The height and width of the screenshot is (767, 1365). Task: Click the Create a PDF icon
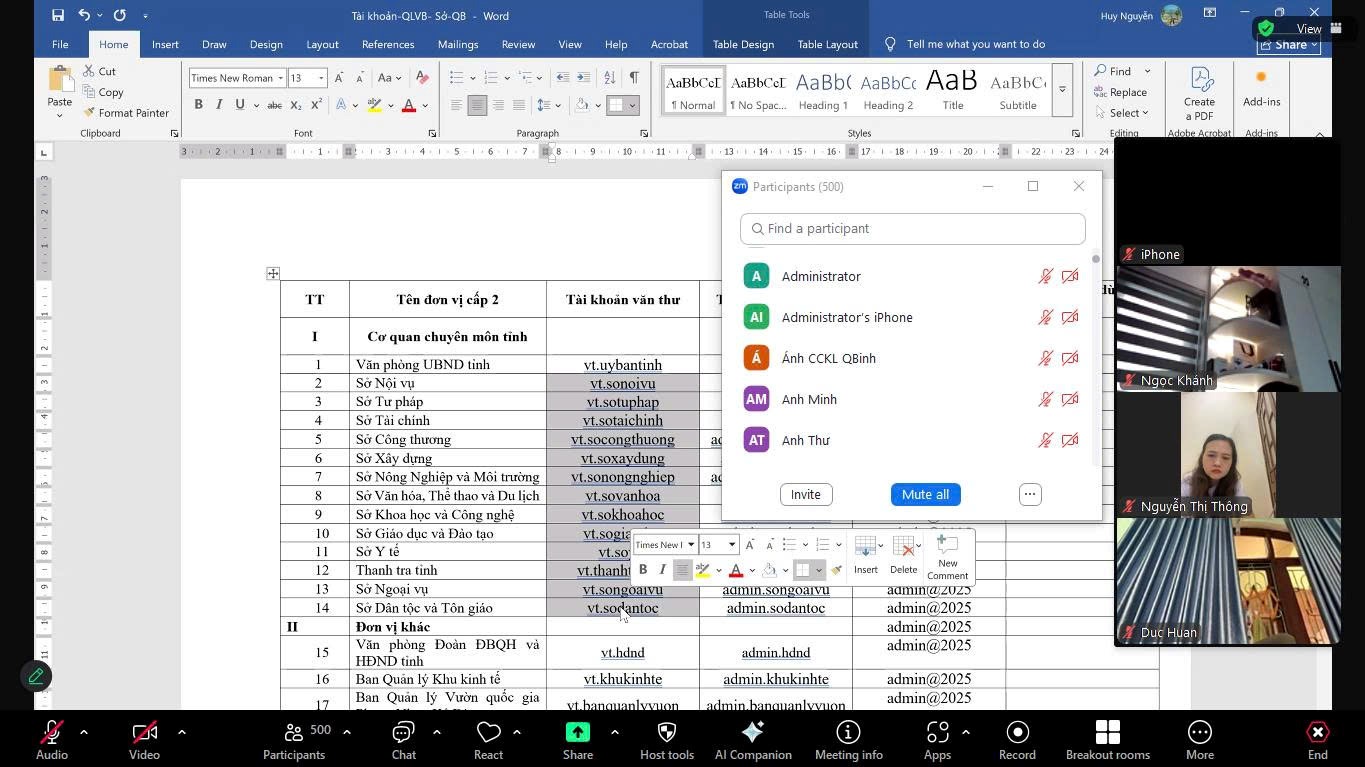(x=1199, y=92)
